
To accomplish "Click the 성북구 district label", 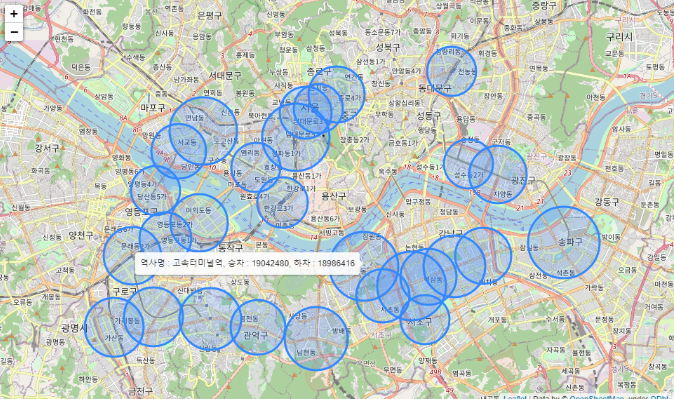I will (388, 47).
